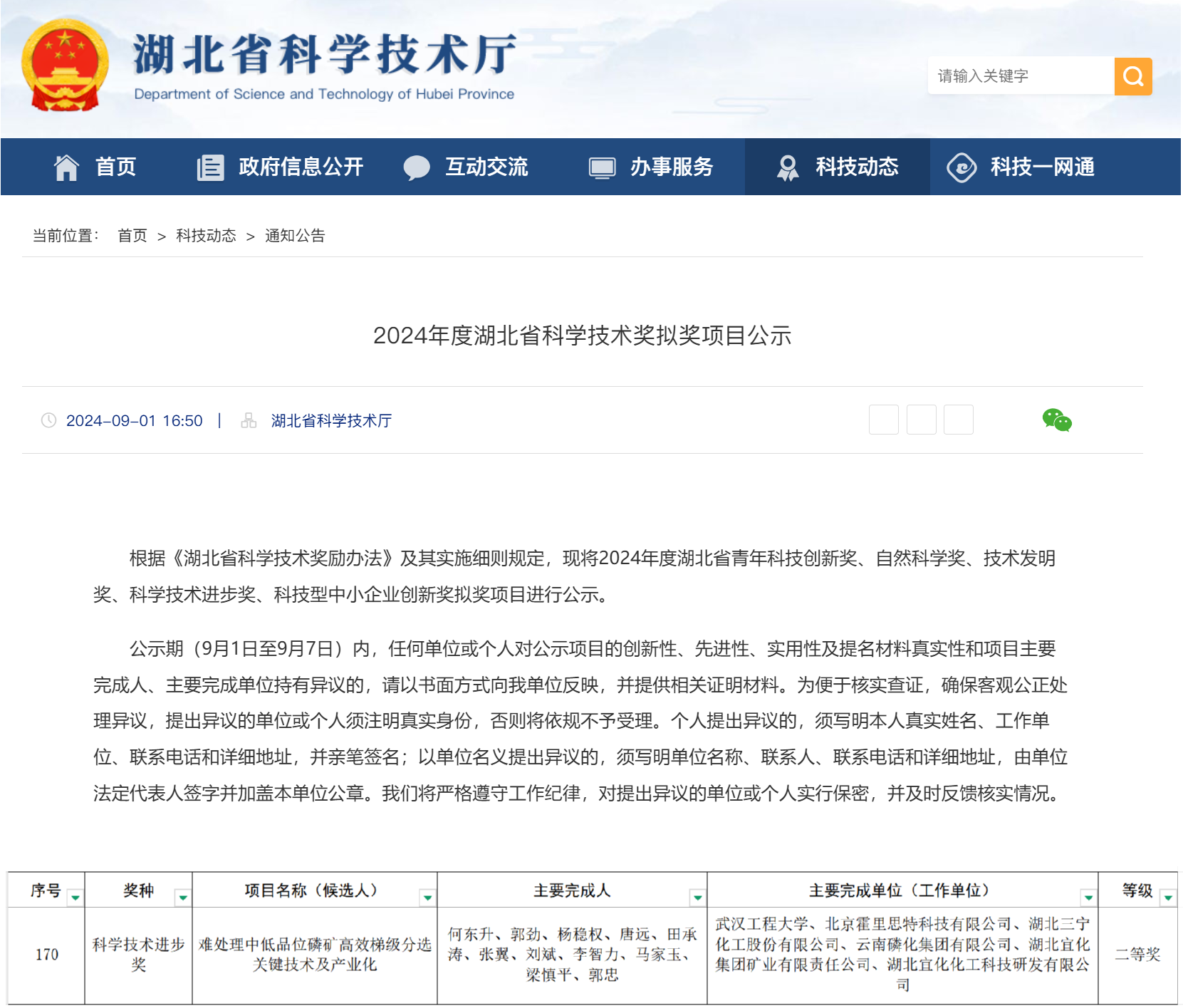Click the document icon beside 政府信息公开
The height and width of the screenshot is (1008, 1183).
(210, 167)
